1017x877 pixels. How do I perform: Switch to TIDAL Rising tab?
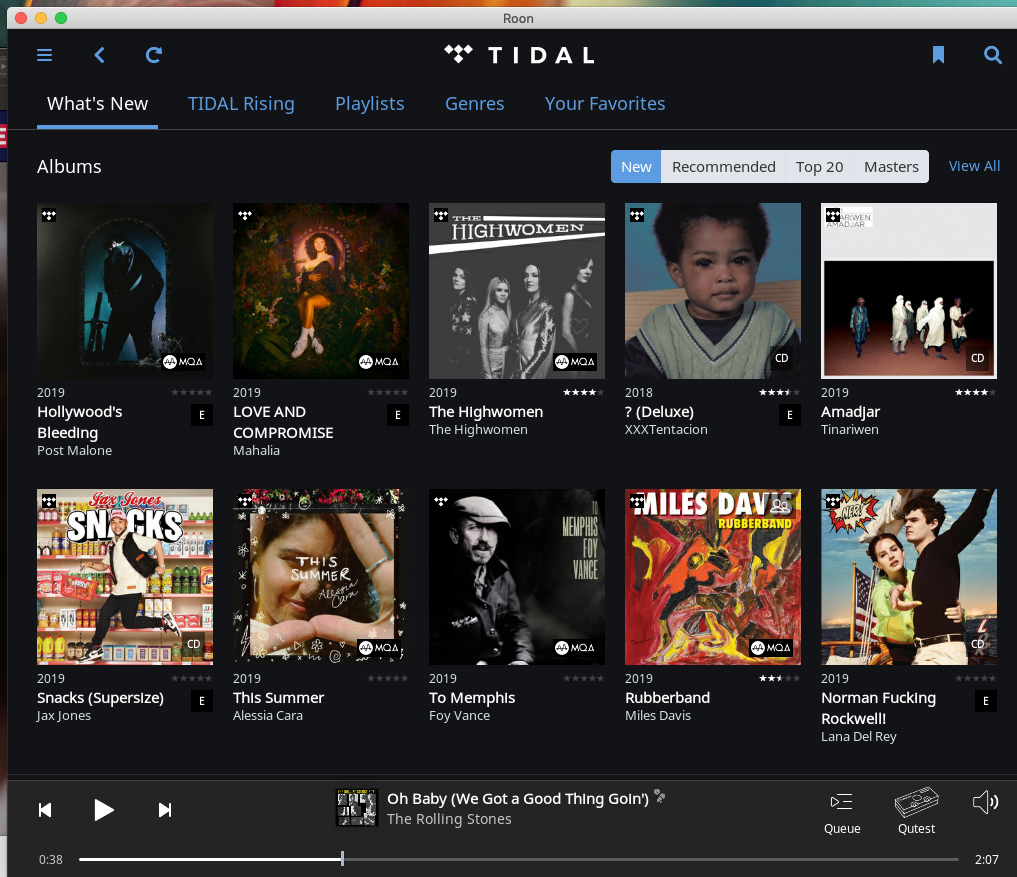(241, 104)
